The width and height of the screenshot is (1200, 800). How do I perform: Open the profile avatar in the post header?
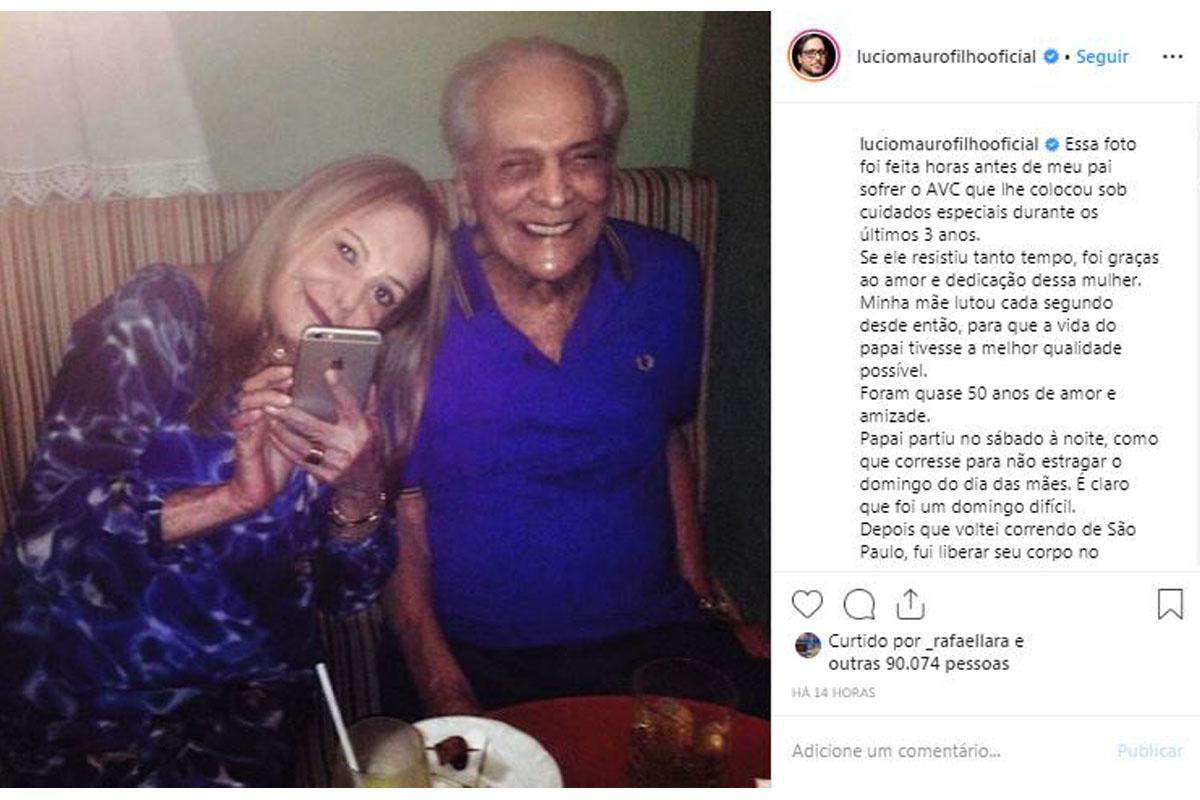pos(813,56)
